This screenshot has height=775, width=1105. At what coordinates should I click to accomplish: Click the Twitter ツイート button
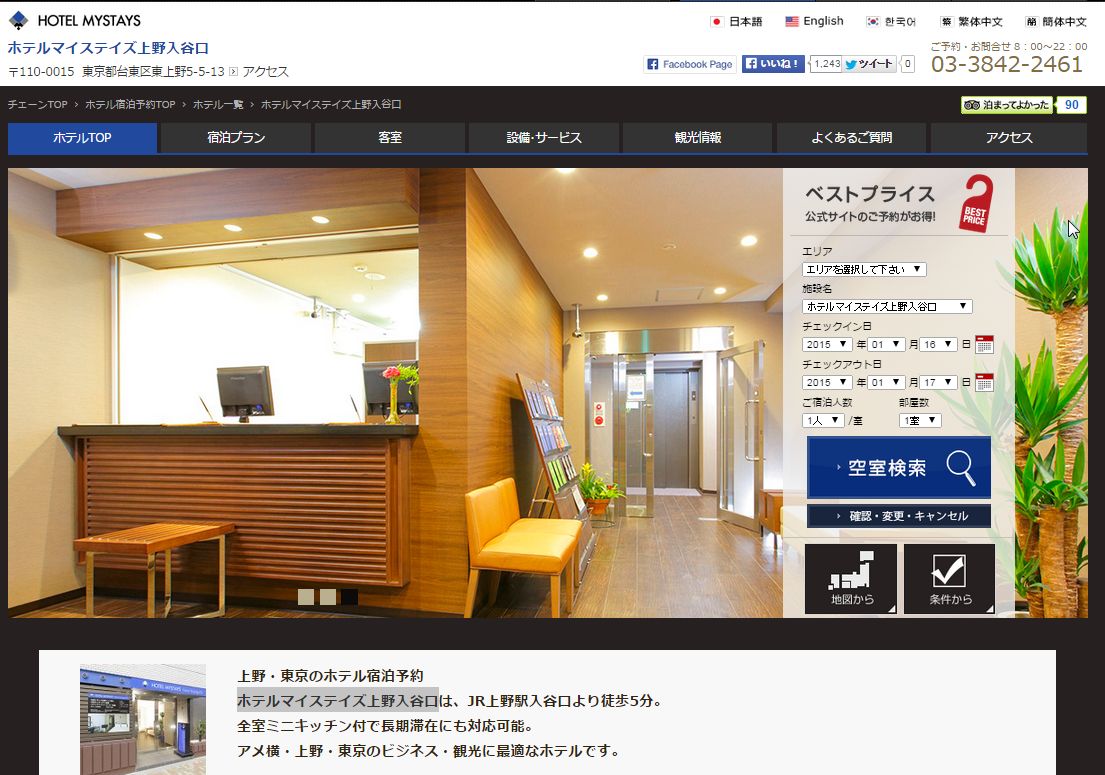click(869, 64)
